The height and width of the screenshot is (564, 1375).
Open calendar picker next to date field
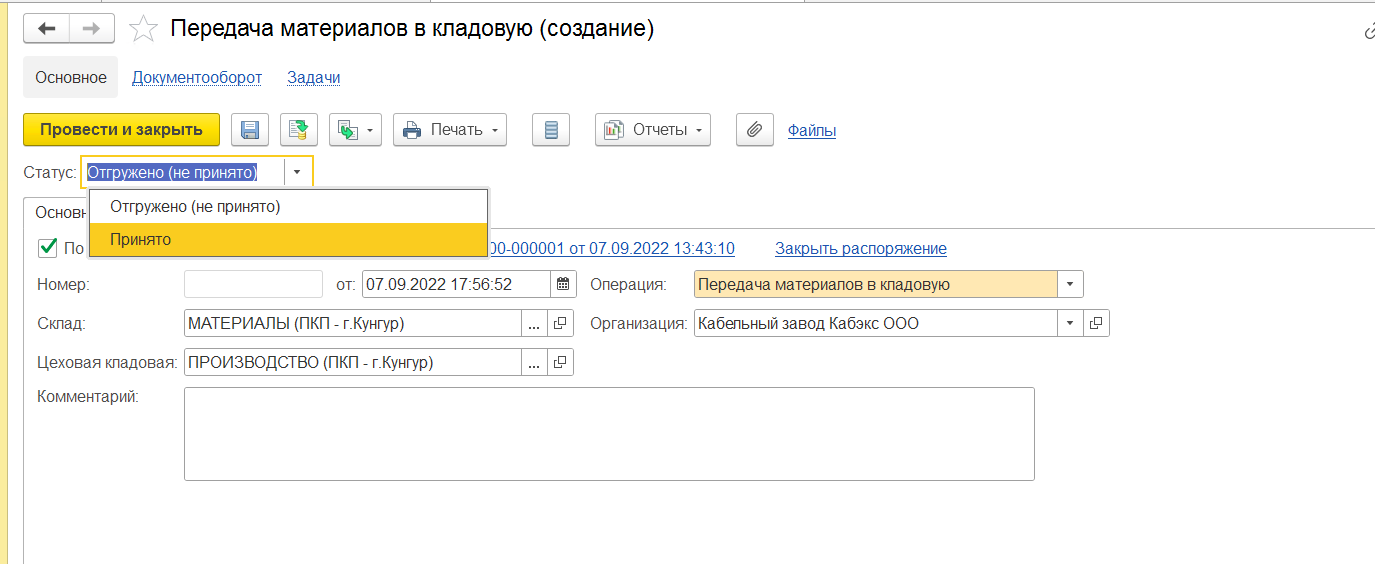564,284
